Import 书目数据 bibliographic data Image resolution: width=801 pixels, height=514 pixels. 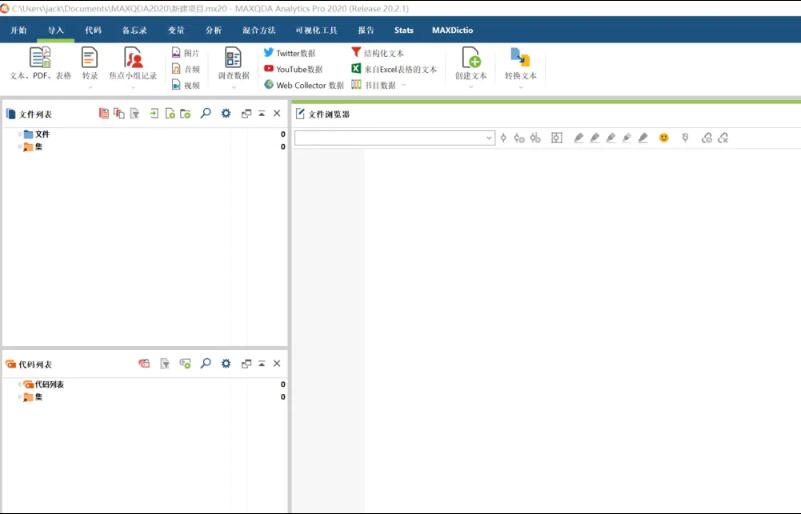tap(373, 85)
